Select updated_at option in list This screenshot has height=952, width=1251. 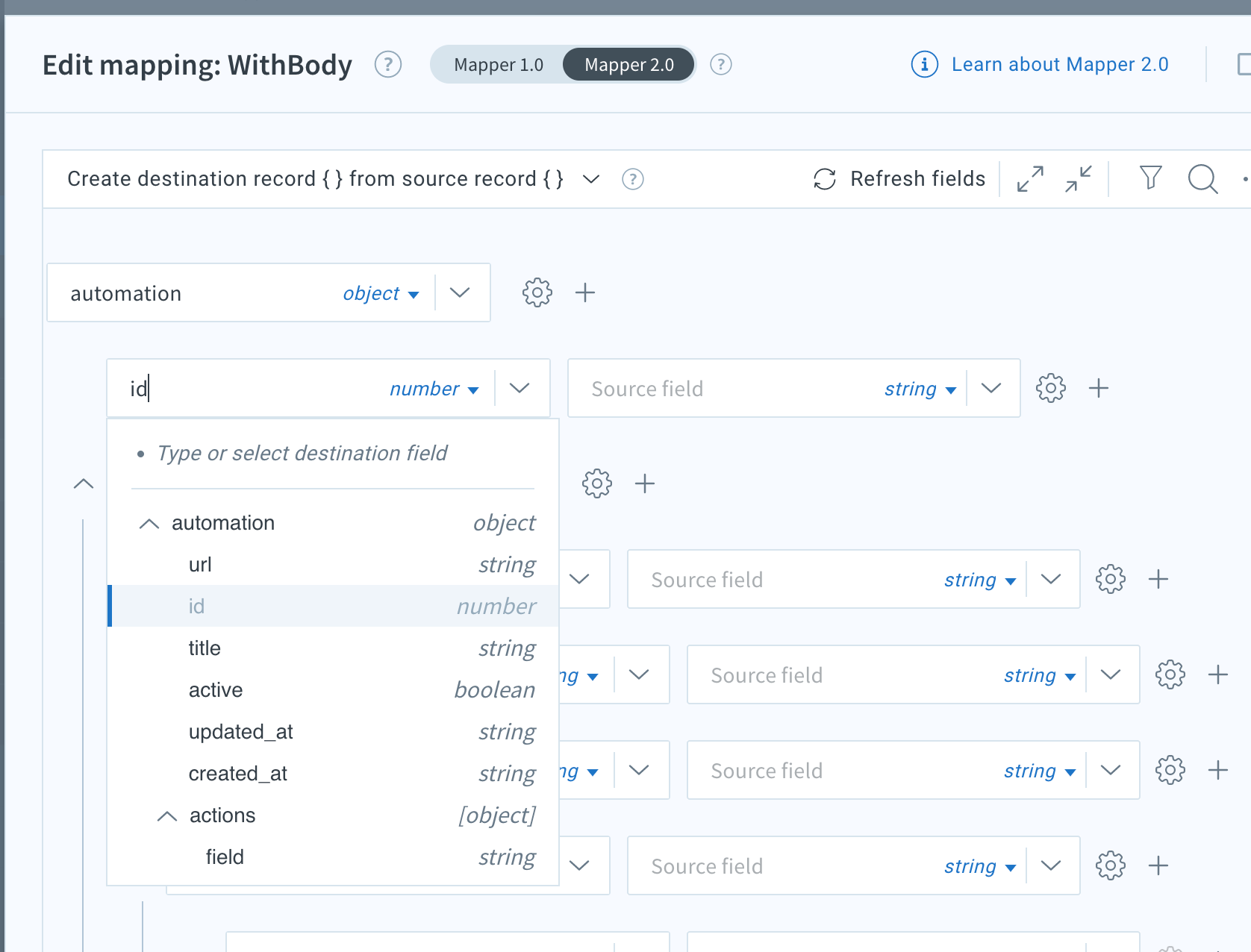(x=334, y=732)
